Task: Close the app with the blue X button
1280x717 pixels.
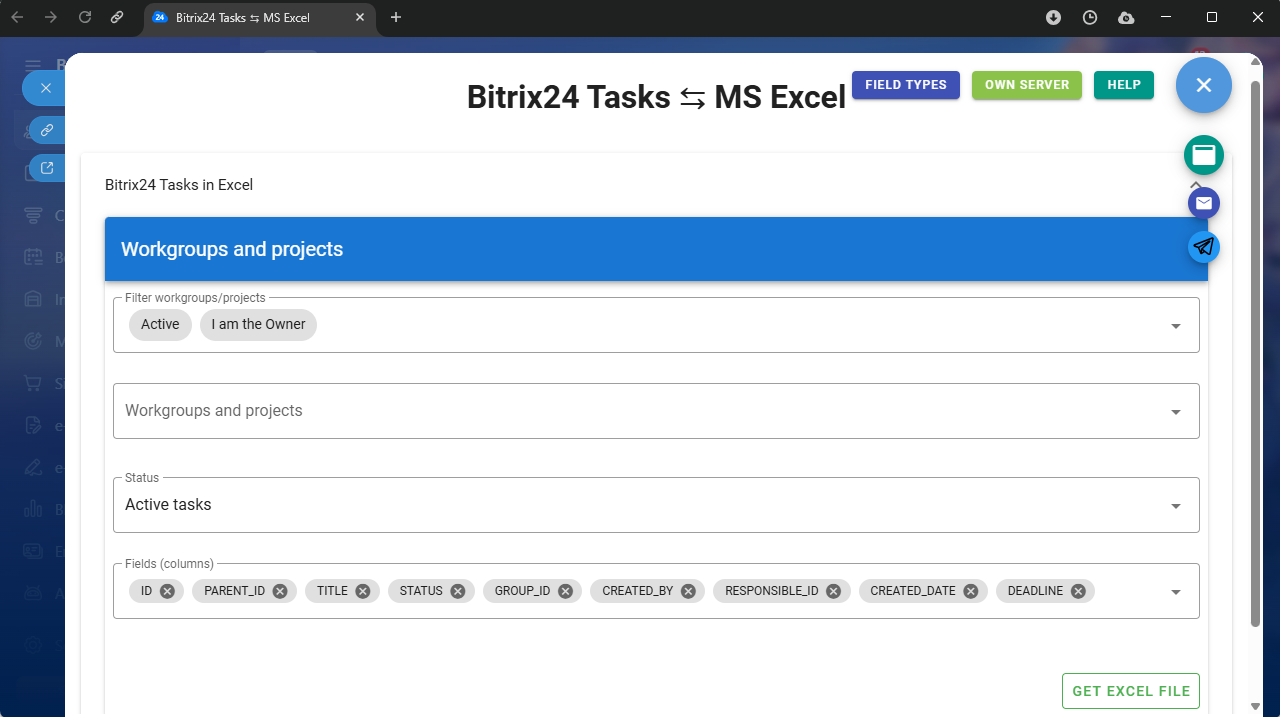Action: pyautogui.click(x=1204, y=85)
